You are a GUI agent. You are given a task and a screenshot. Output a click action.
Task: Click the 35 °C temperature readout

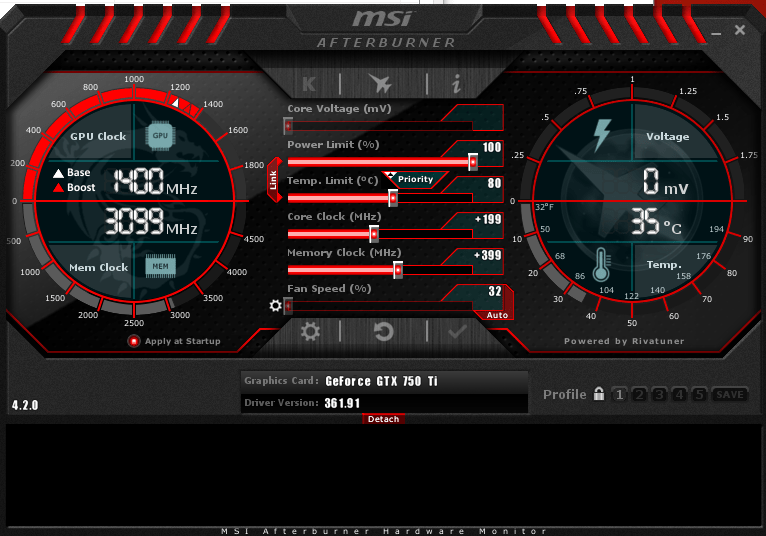pos(656,221)
